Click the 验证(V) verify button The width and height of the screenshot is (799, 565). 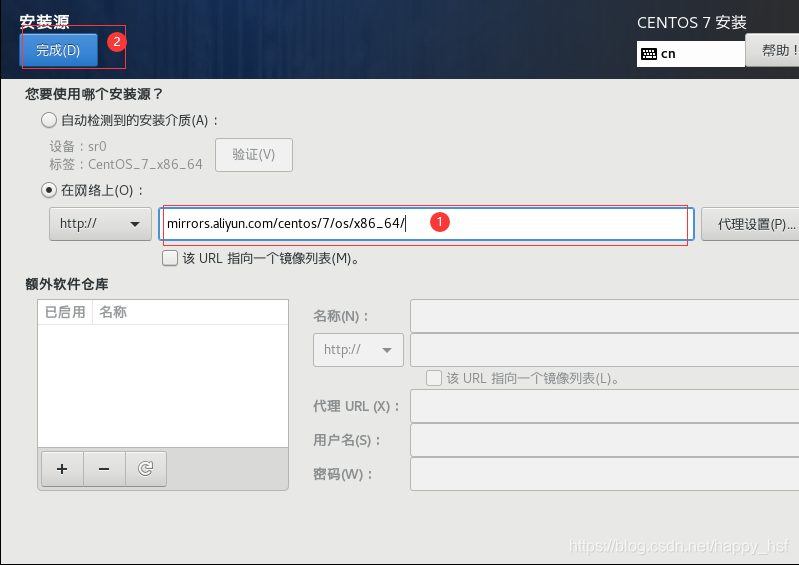pyautogui.click(x=254, y=154)
